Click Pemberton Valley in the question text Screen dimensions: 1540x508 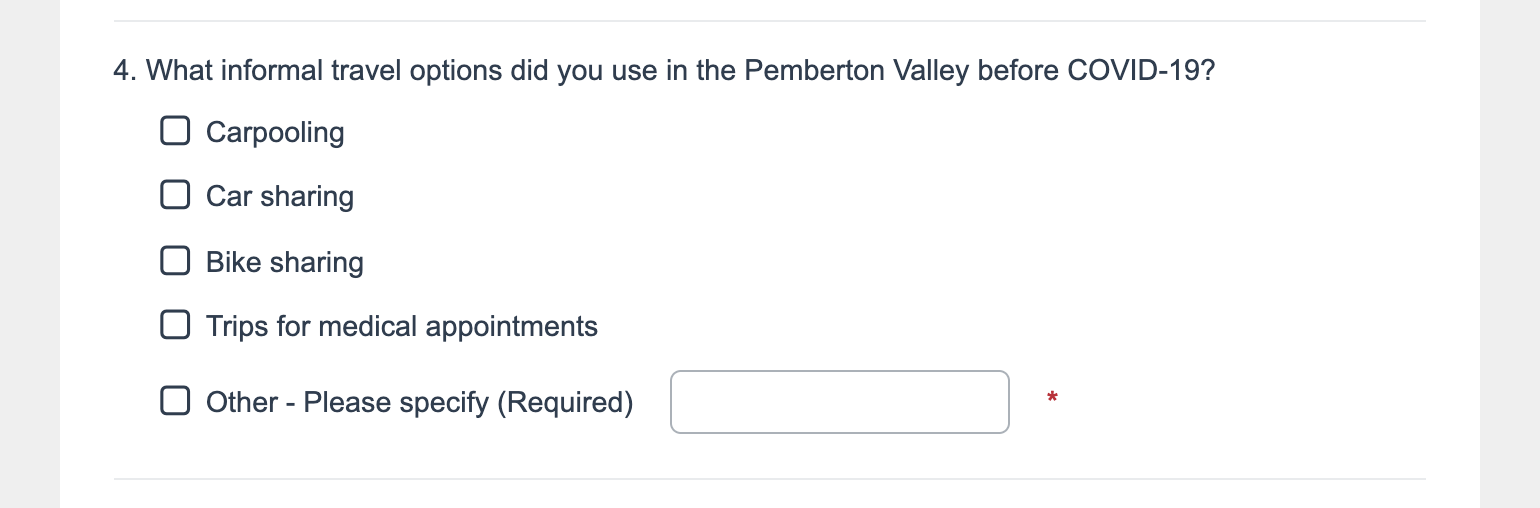pos(857,72)
